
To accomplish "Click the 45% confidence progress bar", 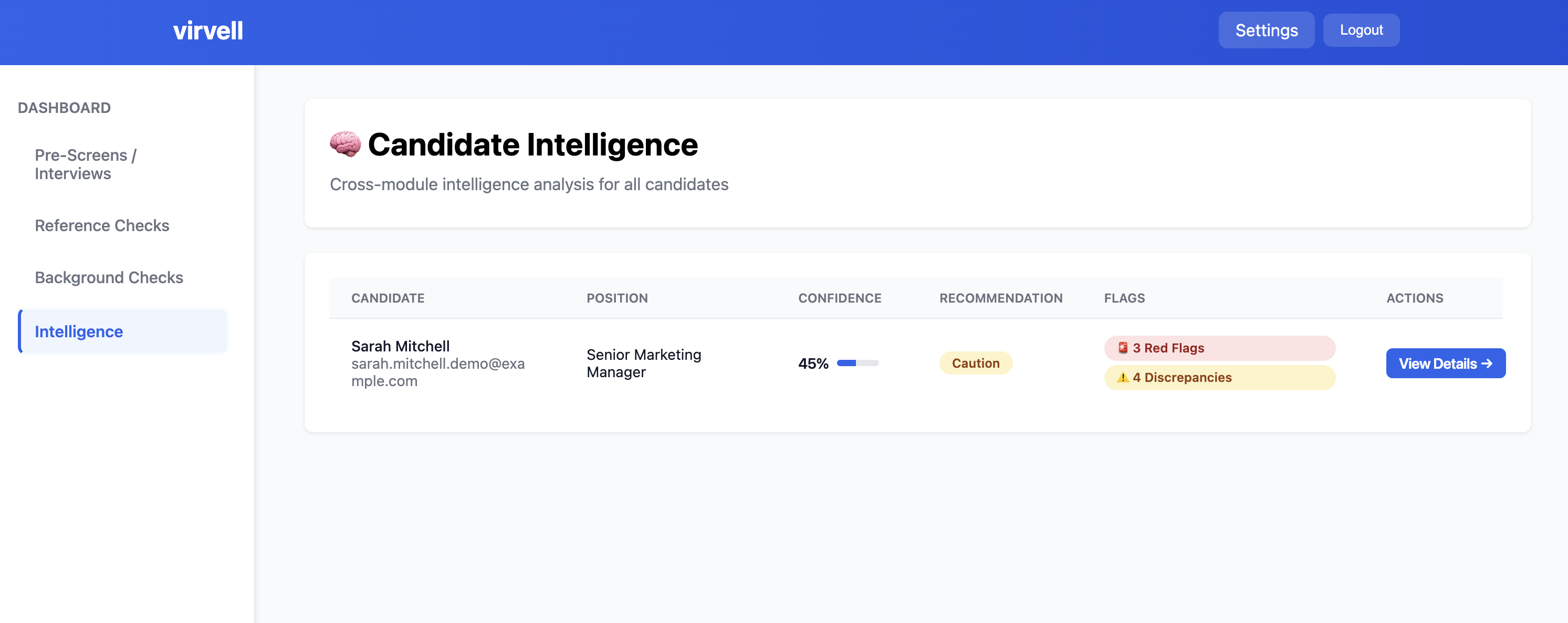I will pos(857,364).
